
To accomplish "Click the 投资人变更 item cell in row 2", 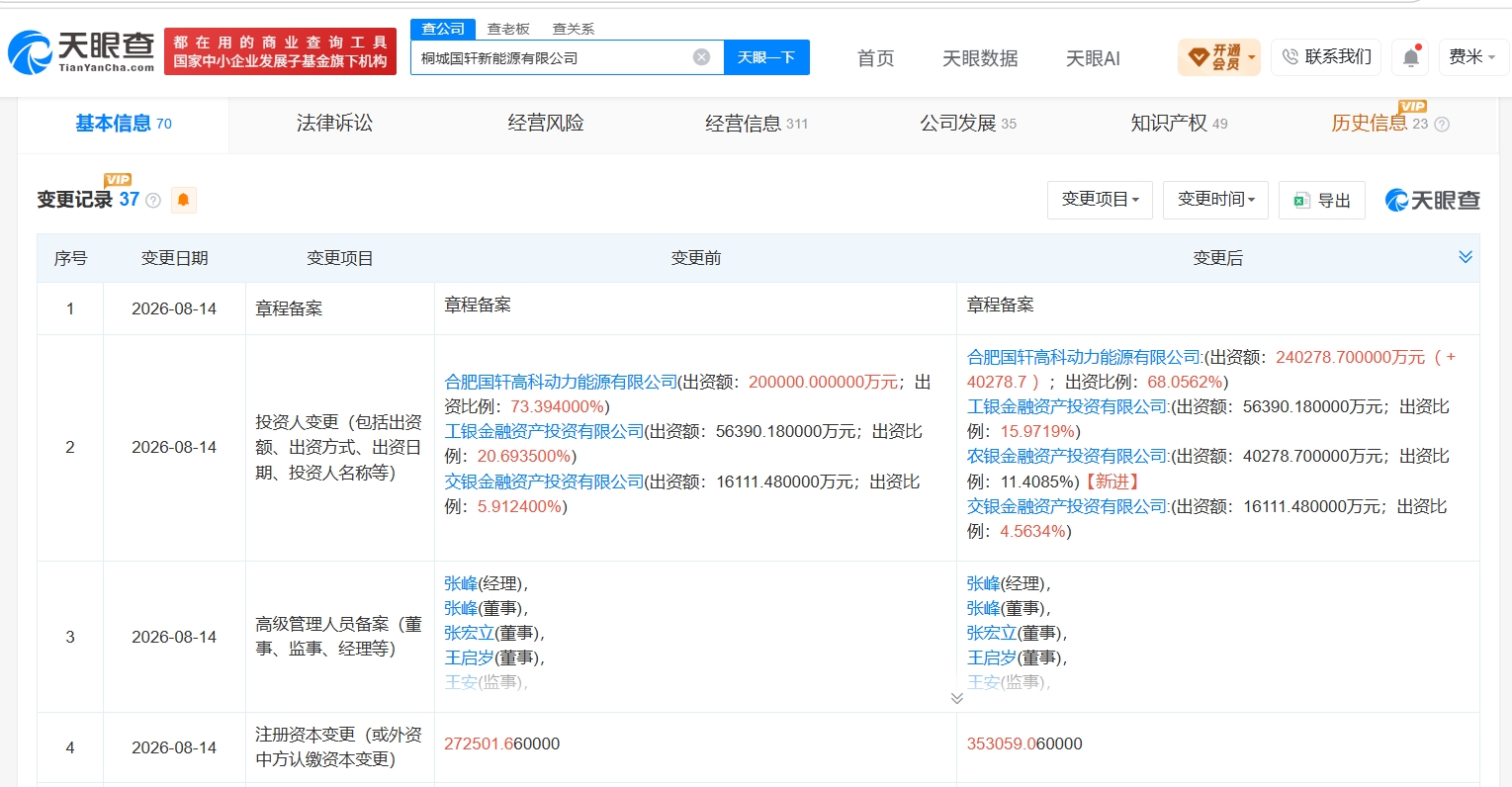I will pos(339,447).
